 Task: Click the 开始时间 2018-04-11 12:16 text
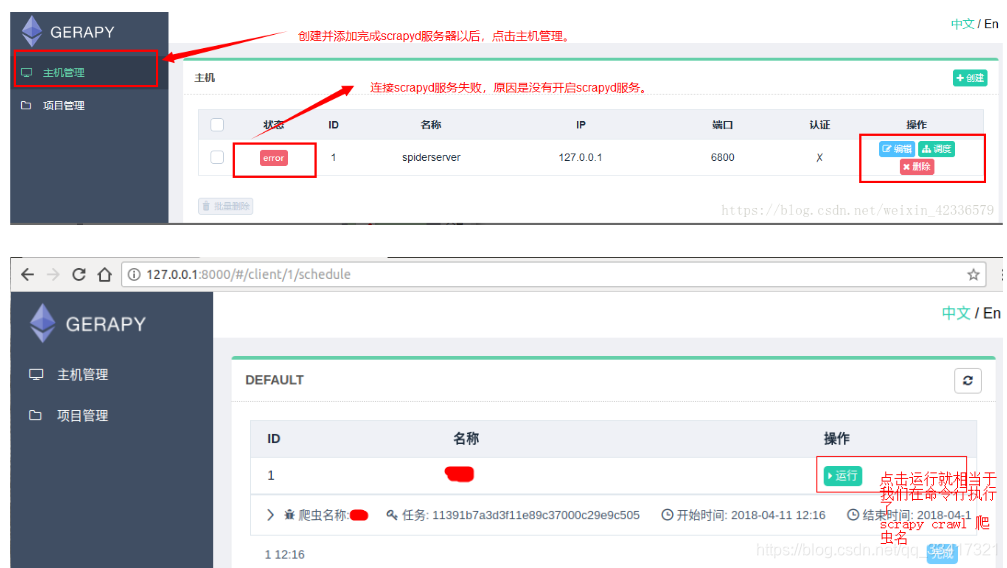point(751,515)
